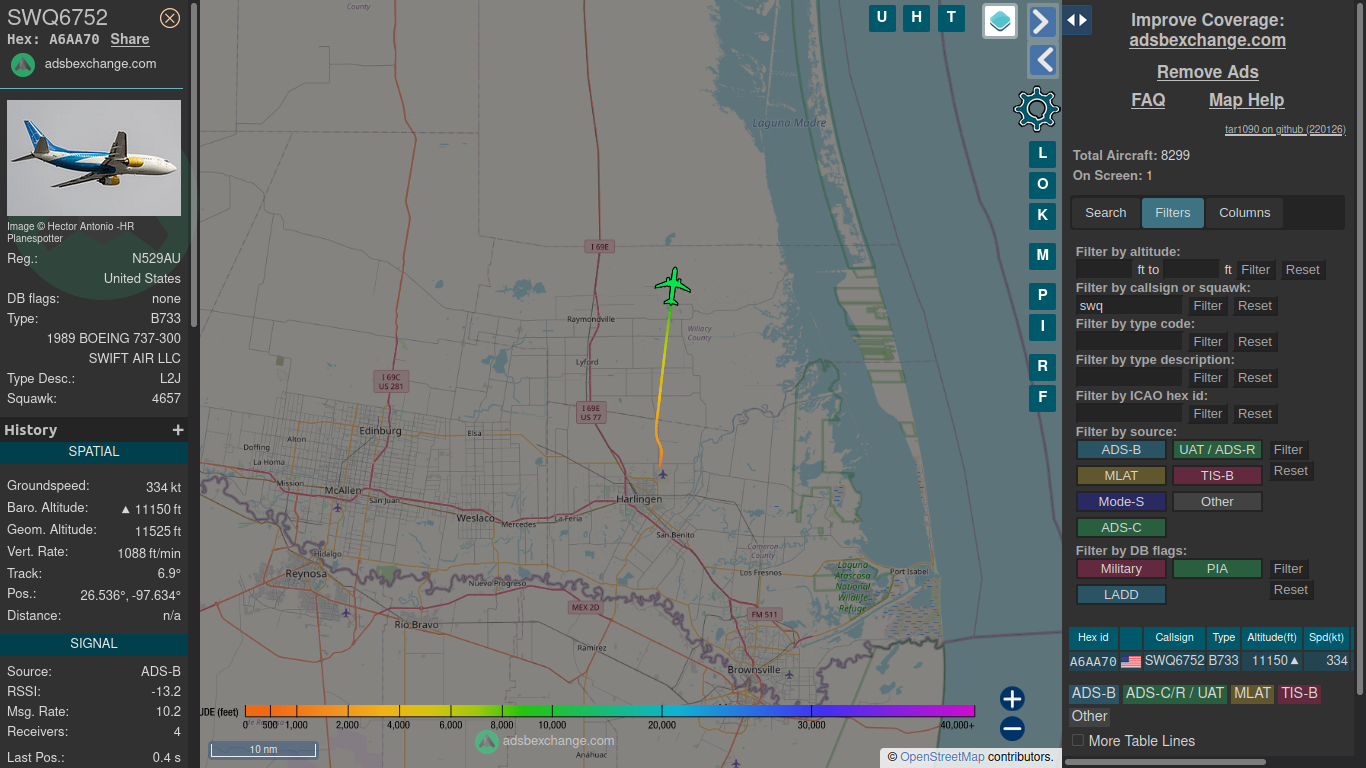Switch to the Filters tab

(x=1172, y=213)
